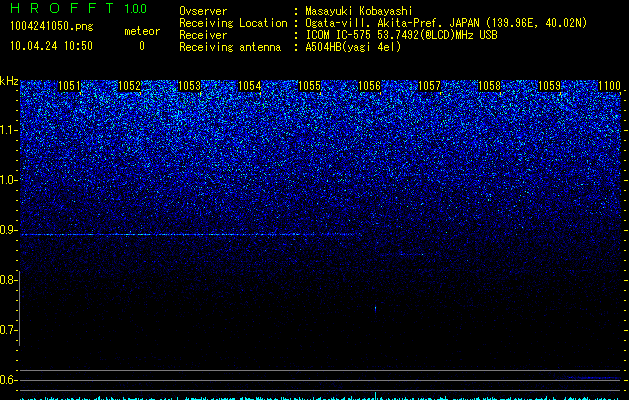Click the kHz axis unit label
Viewport: 629px width, 400px height.
point(9,81)
